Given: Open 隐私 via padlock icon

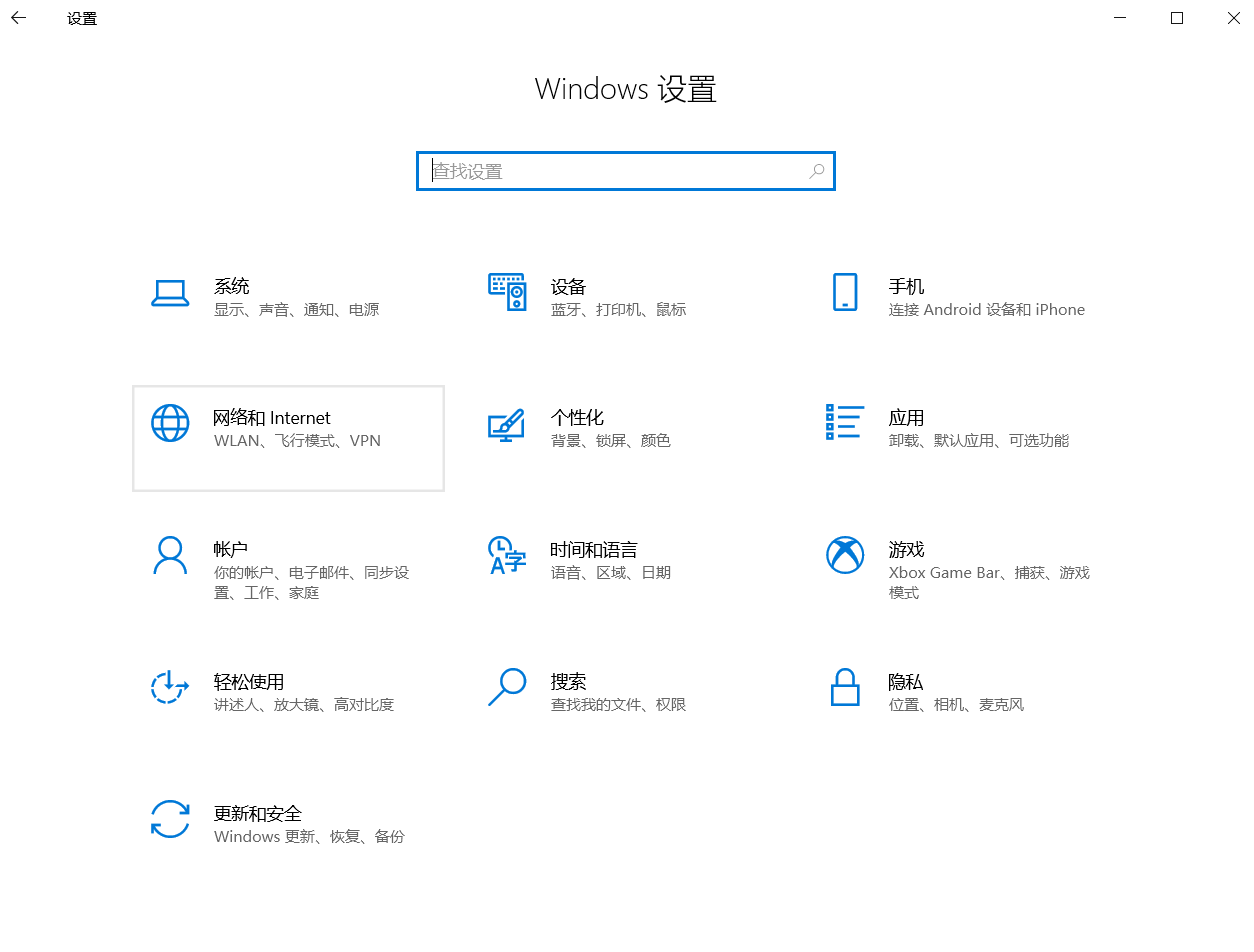Looking at the screenshot, I should point(845,687).
